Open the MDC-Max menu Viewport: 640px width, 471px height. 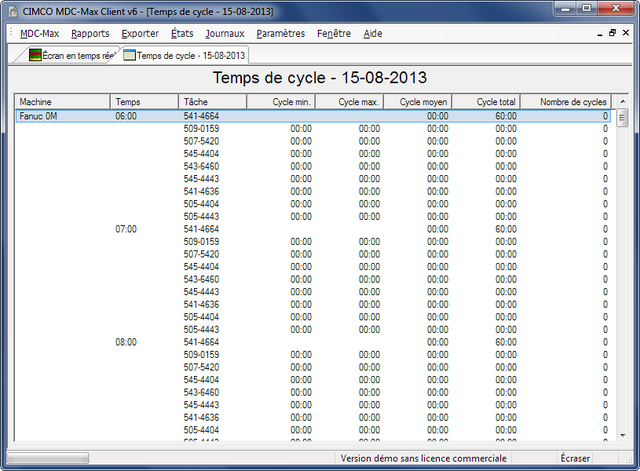40,33
